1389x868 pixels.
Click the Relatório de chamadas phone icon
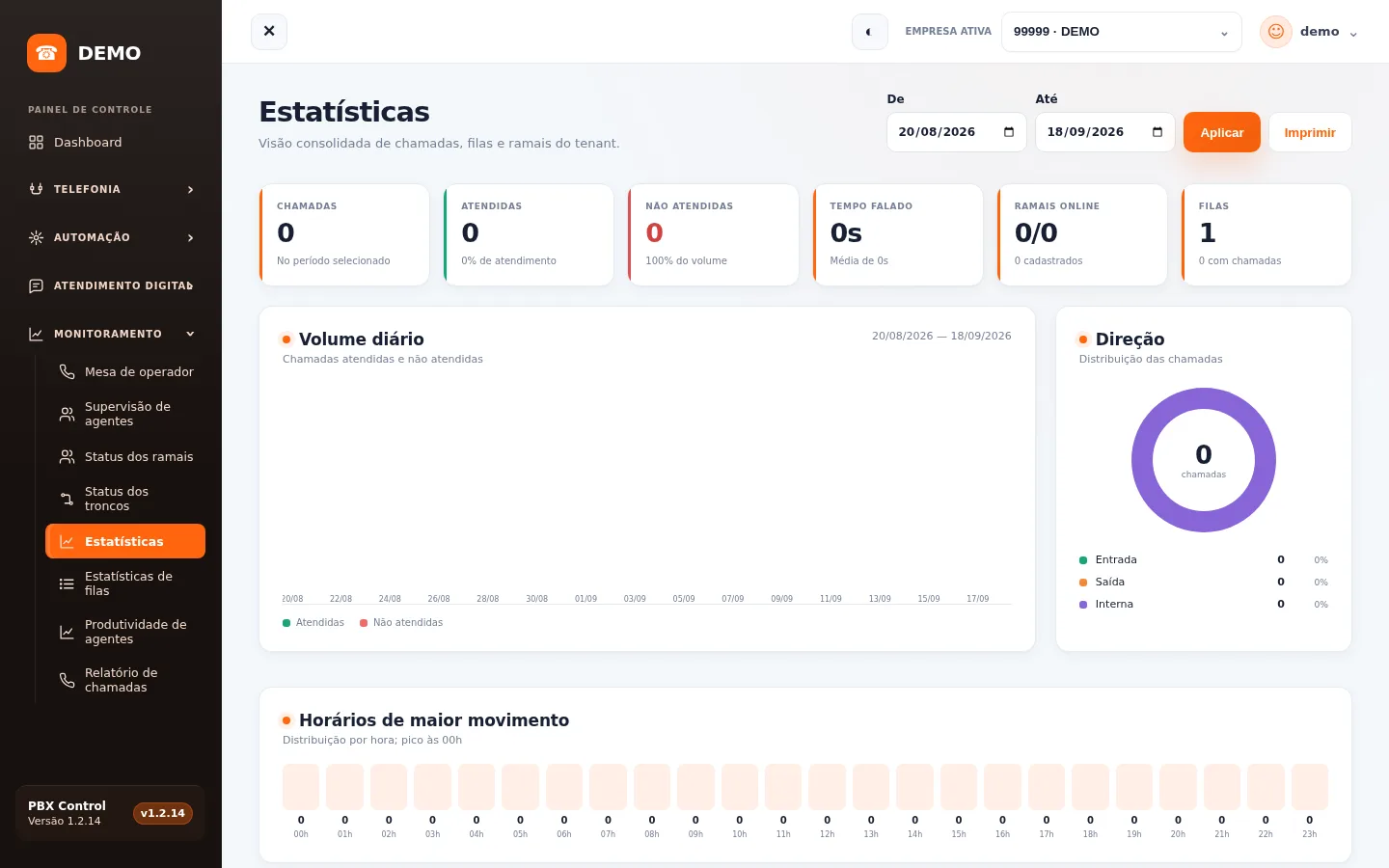[x=67, y=680]
